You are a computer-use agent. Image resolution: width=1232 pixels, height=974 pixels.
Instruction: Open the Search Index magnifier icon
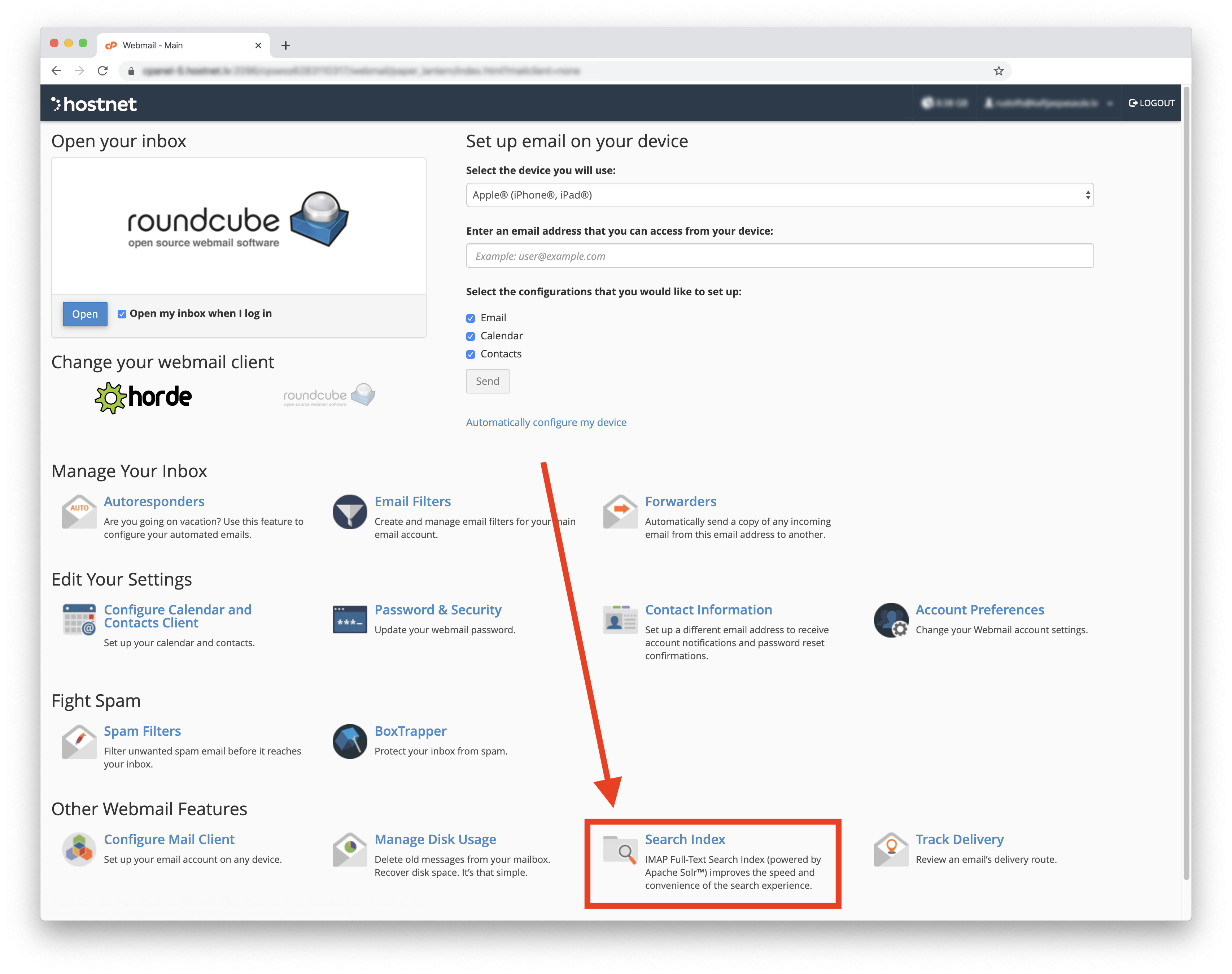coord(620,850)
